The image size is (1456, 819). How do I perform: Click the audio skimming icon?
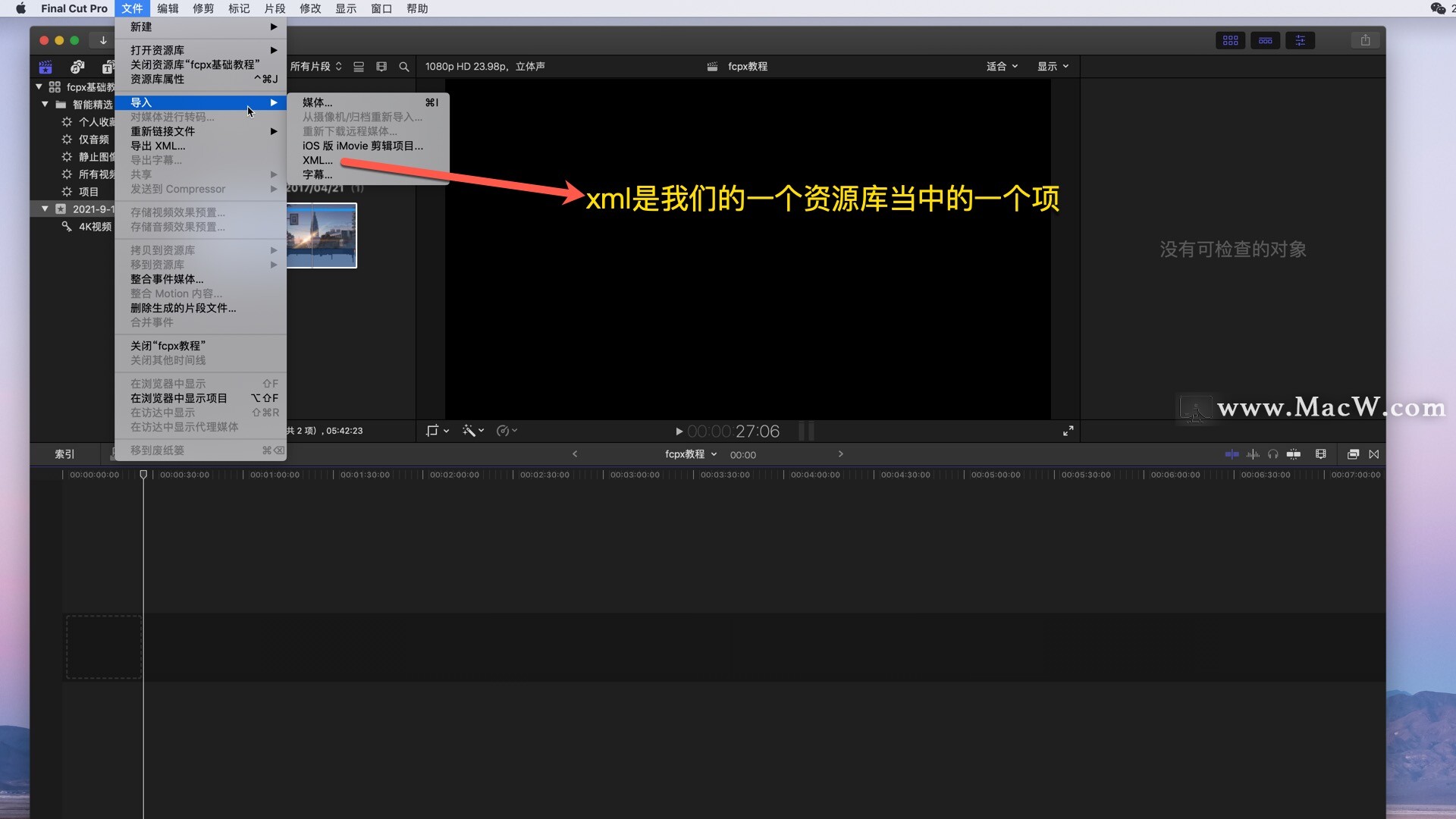click(1252, 454)
